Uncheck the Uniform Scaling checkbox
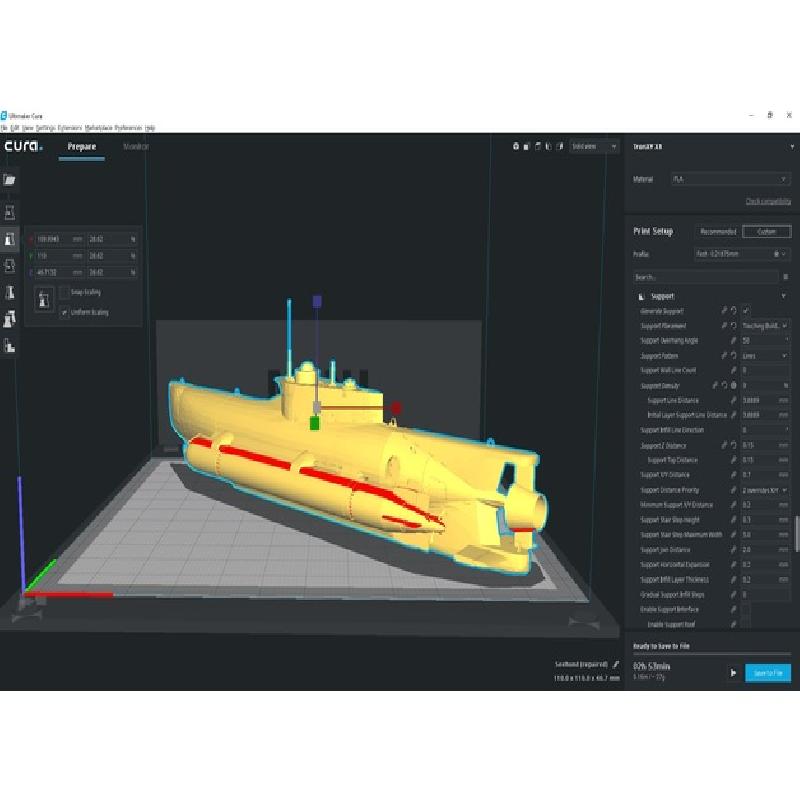This screenshot has height=800, width=800. pyautogui.click(x=64, y=312)
